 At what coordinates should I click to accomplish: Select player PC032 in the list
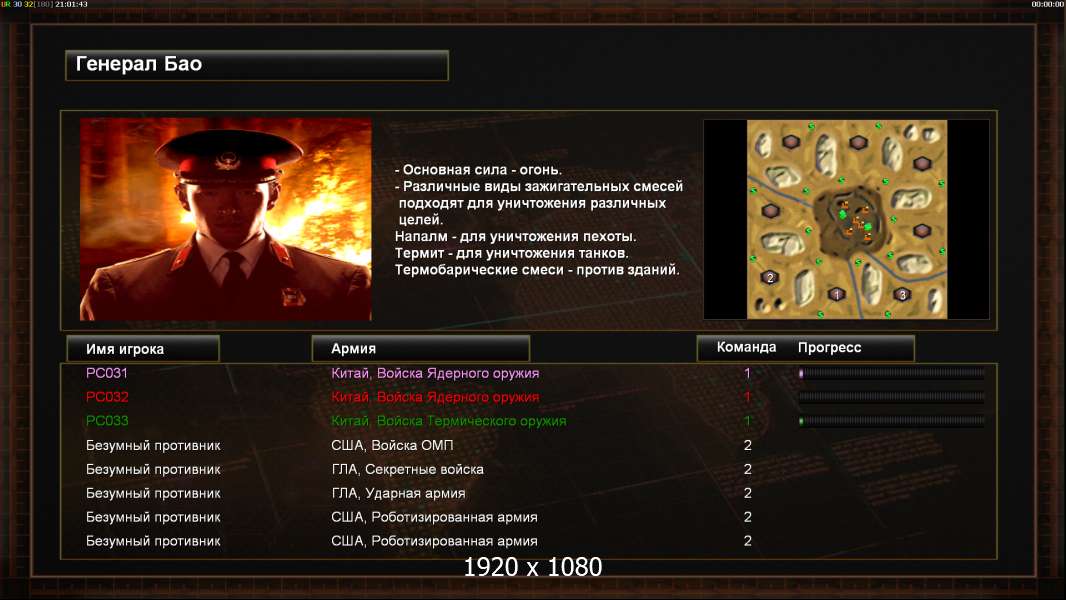pos(107,397)
